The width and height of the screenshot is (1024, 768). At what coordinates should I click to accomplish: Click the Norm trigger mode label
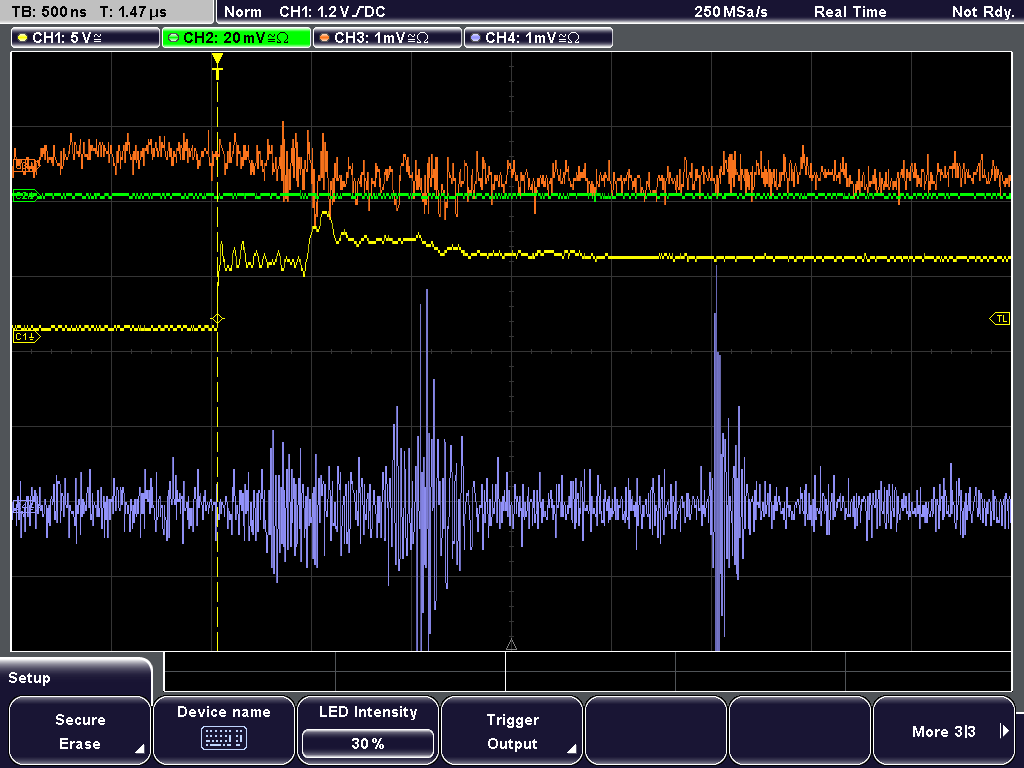(243, 12)
